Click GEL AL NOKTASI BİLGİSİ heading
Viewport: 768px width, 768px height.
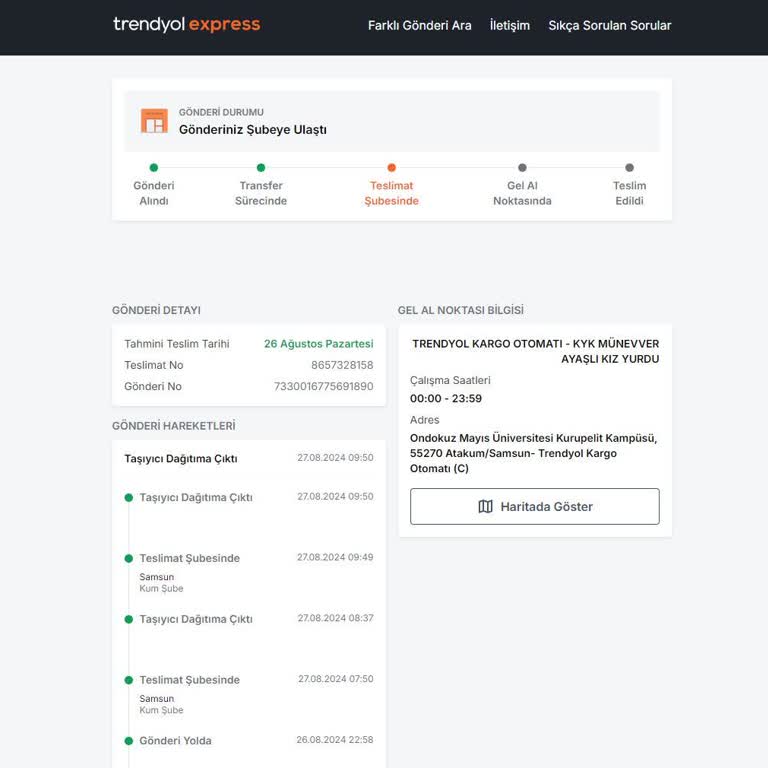pos(460,311)
